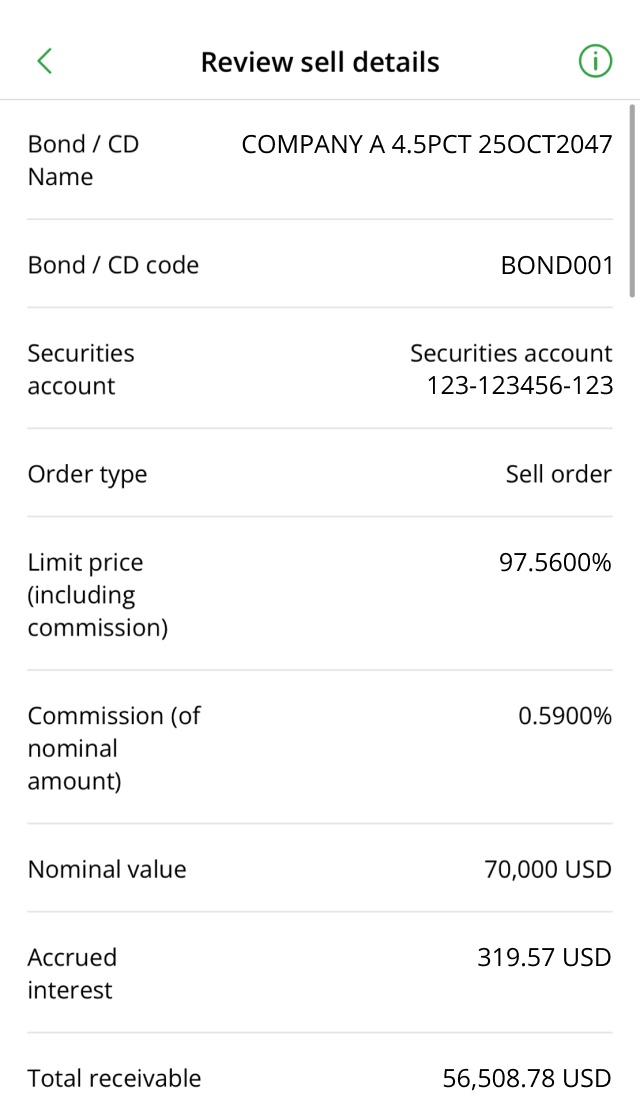
Task: Select the "Sell order" value
Action: 558,474
